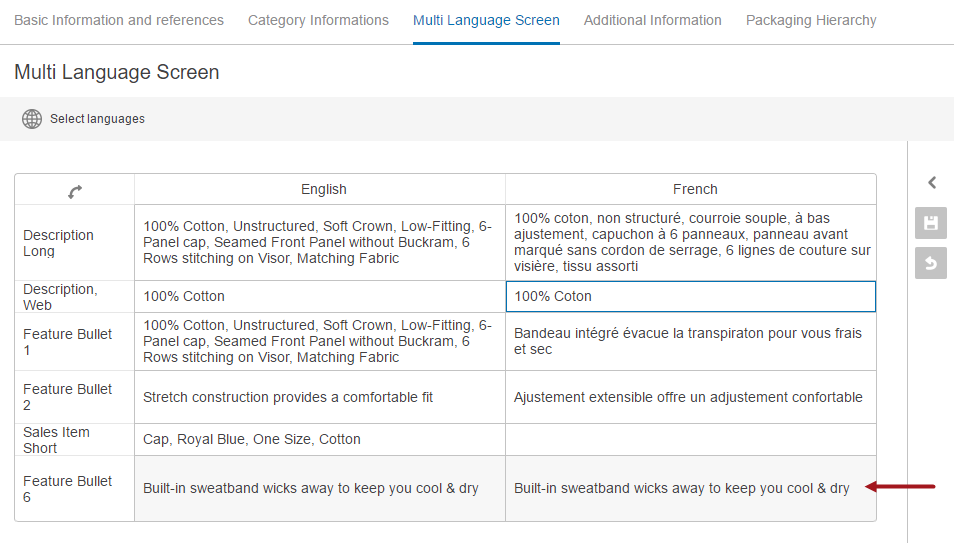Open the Packaging Hierarchy tab
Screen dimensions: 954x543
(x=811, y=20)
